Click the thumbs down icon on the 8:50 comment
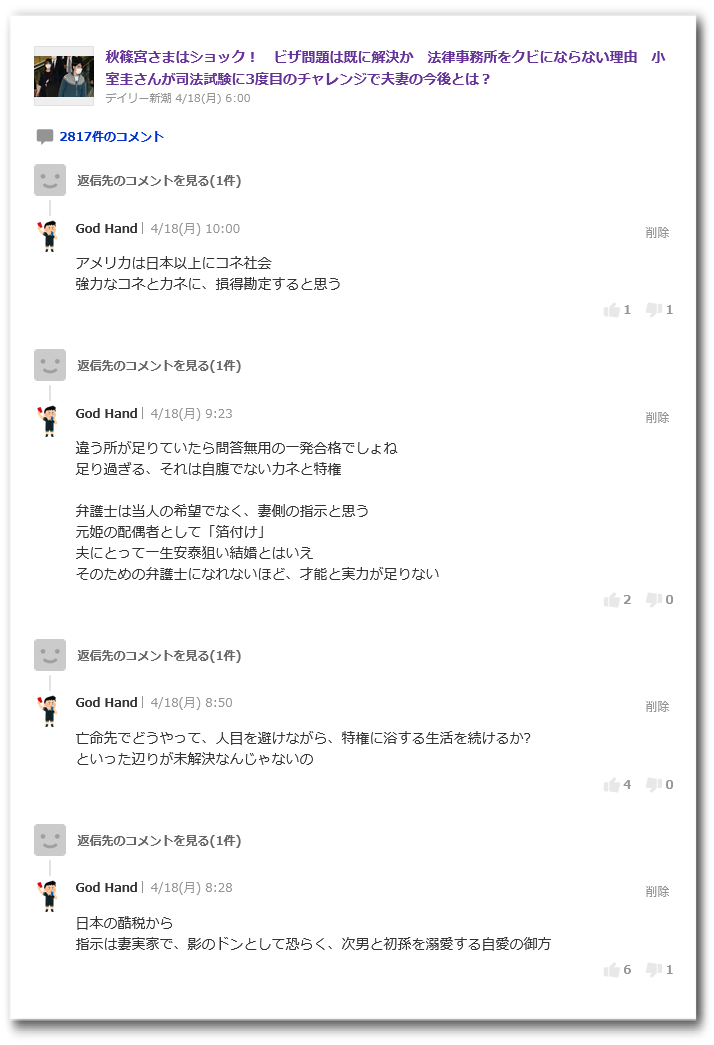The image size is (714, 1045). coord(655,785)
